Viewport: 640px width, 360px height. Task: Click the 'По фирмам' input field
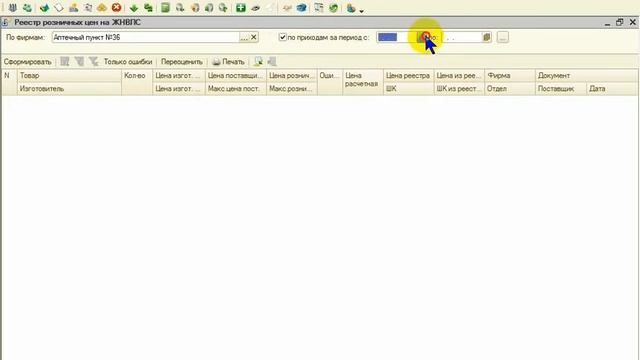pos(146,37)
